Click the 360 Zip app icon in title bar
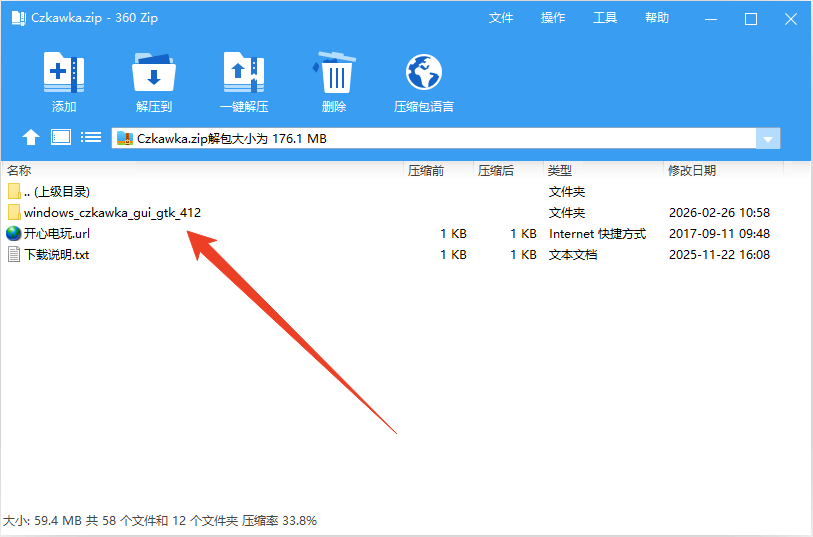The width and height of the screenshot is (813, 537). (x=19, y=18)
